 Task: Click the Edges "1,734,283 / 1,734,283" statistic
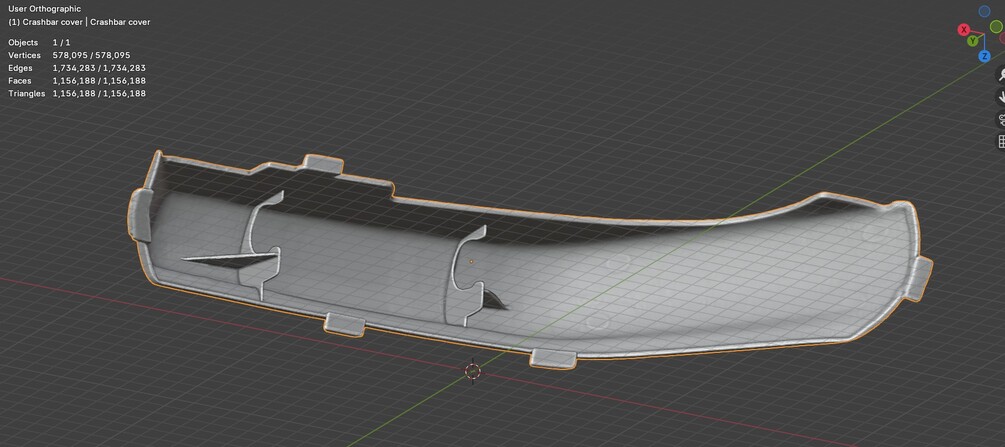[x=99, y=68]
